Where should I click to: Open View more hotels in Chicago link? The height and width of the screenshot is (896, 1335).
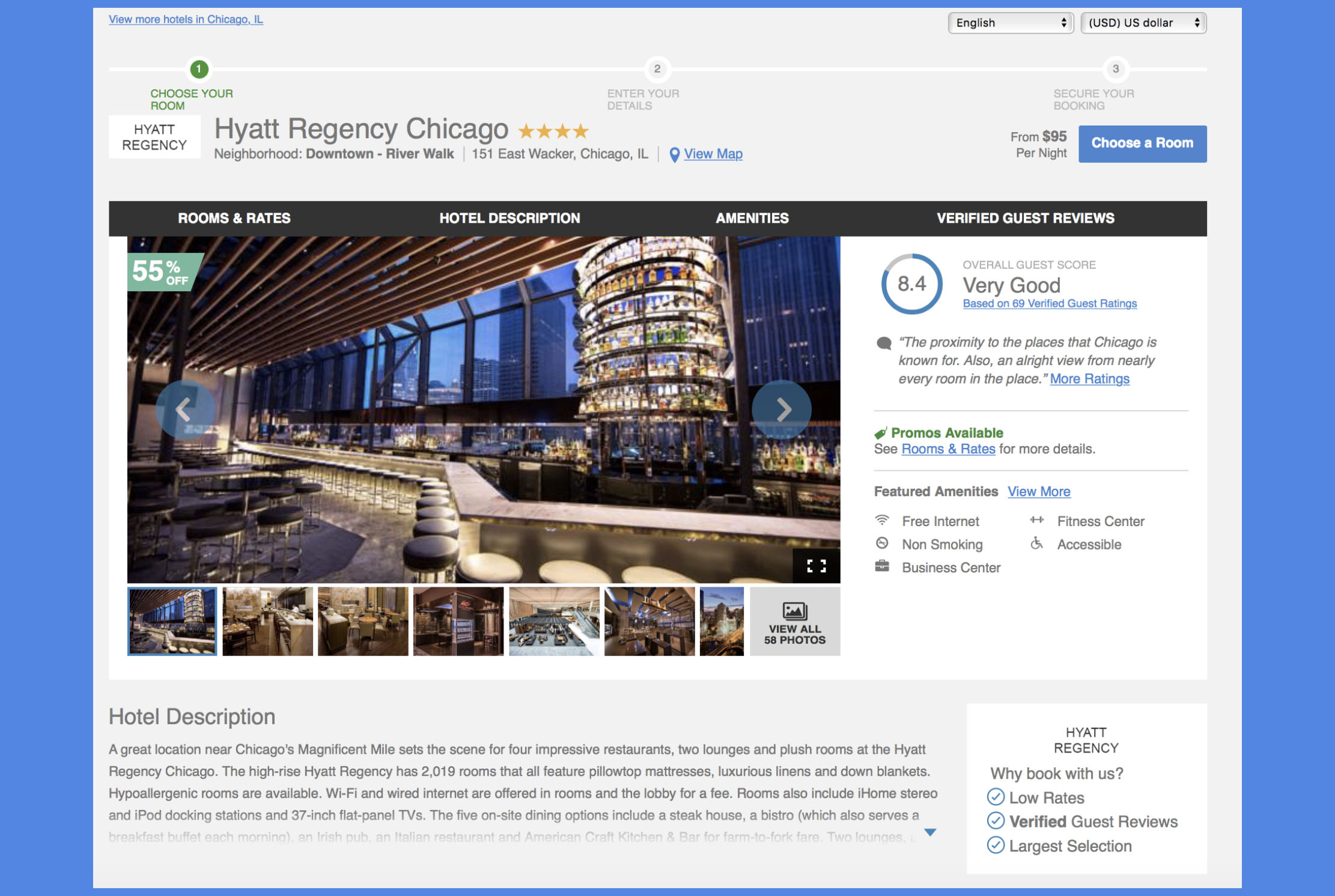click(x=185, y=19)
